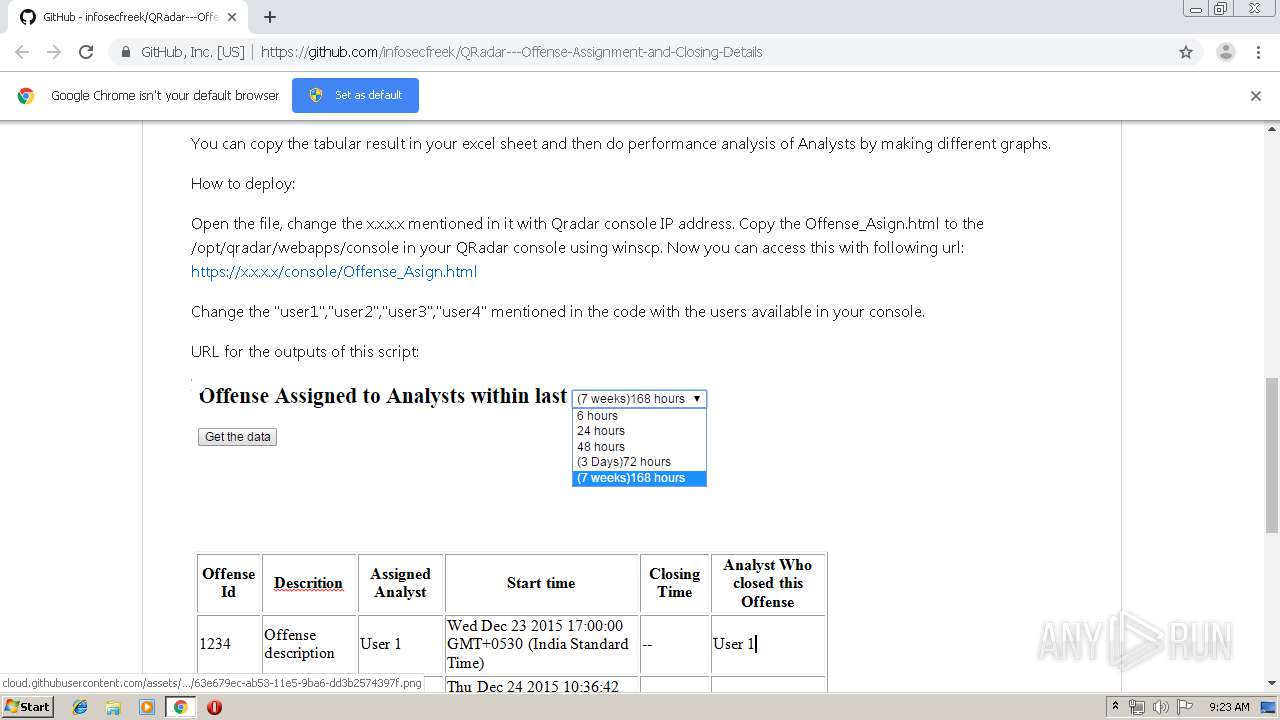The width and height of the screenshot is (1280, 720).
Task: Dismiss the default browser notification bar
Action: coord(1256,96)
